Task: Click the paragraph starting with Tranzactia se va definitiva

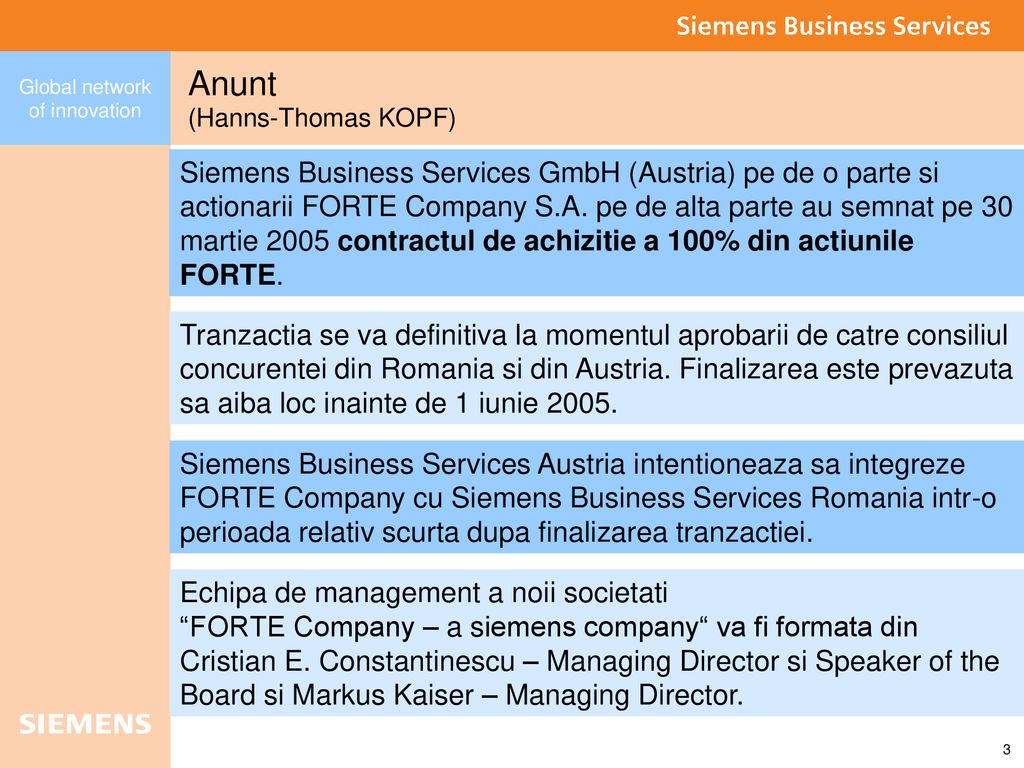Action: pyautogui.click(x=596, y=369)
